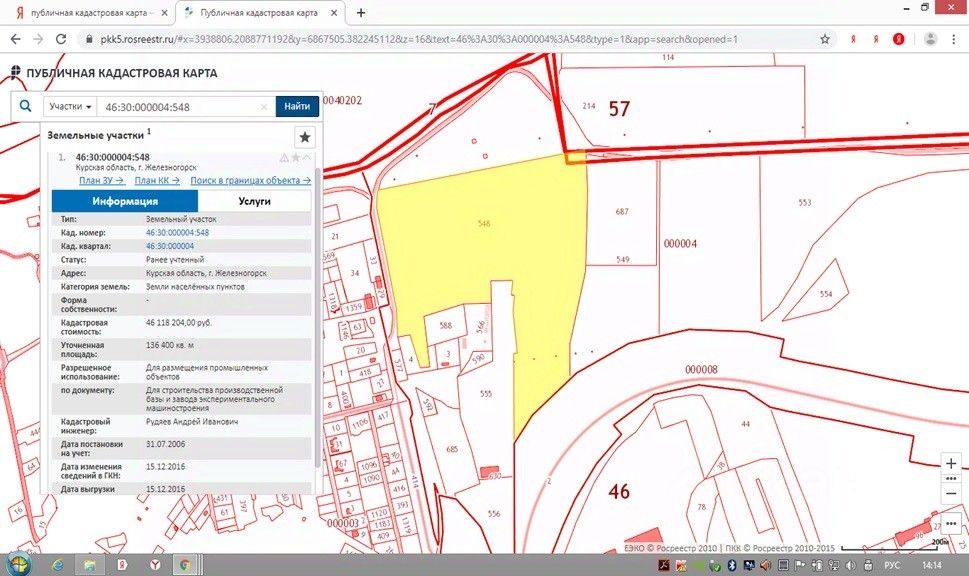Click parcel 555 on the map
Viewport: 969px width, 576px height.
(486, 393)
